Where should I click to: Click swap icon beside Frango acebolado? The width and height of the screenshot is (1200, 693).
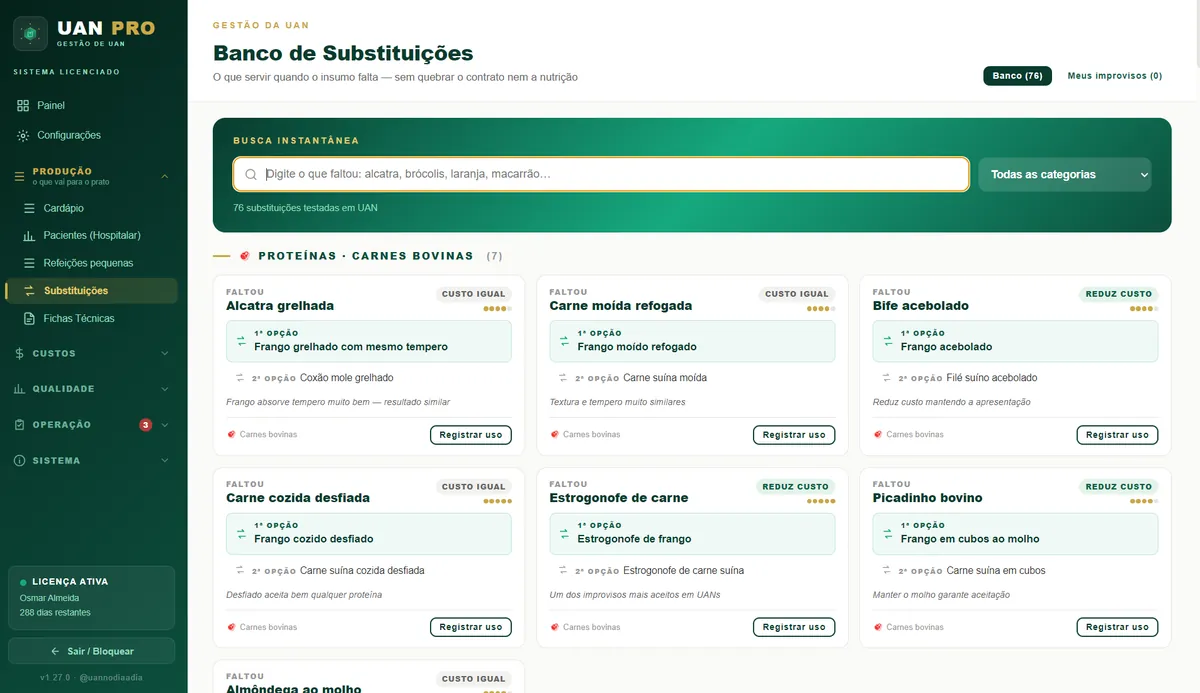click(887, 341)
